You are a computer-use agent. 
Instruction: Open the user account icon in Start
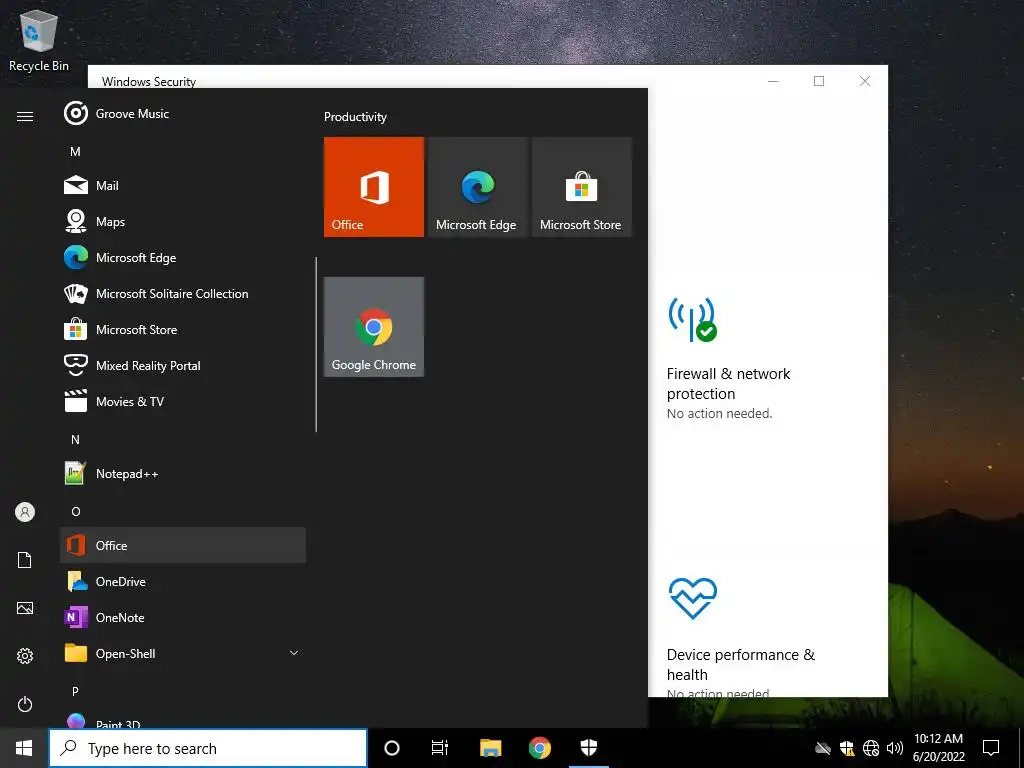point(25,512)
